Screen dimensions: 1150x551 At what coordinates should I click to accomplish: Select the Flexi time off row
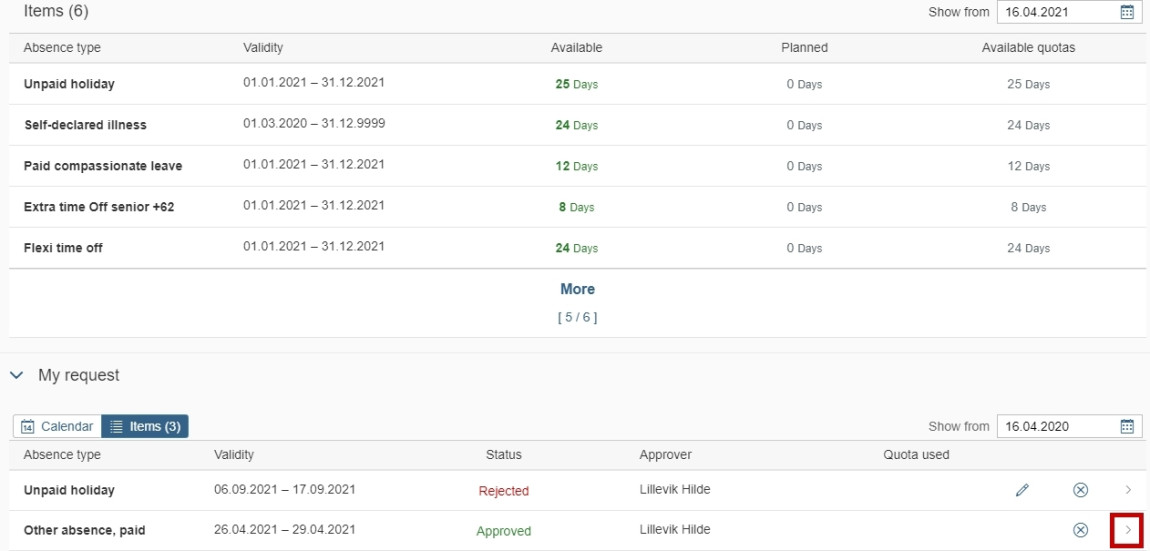coord(577,248)
